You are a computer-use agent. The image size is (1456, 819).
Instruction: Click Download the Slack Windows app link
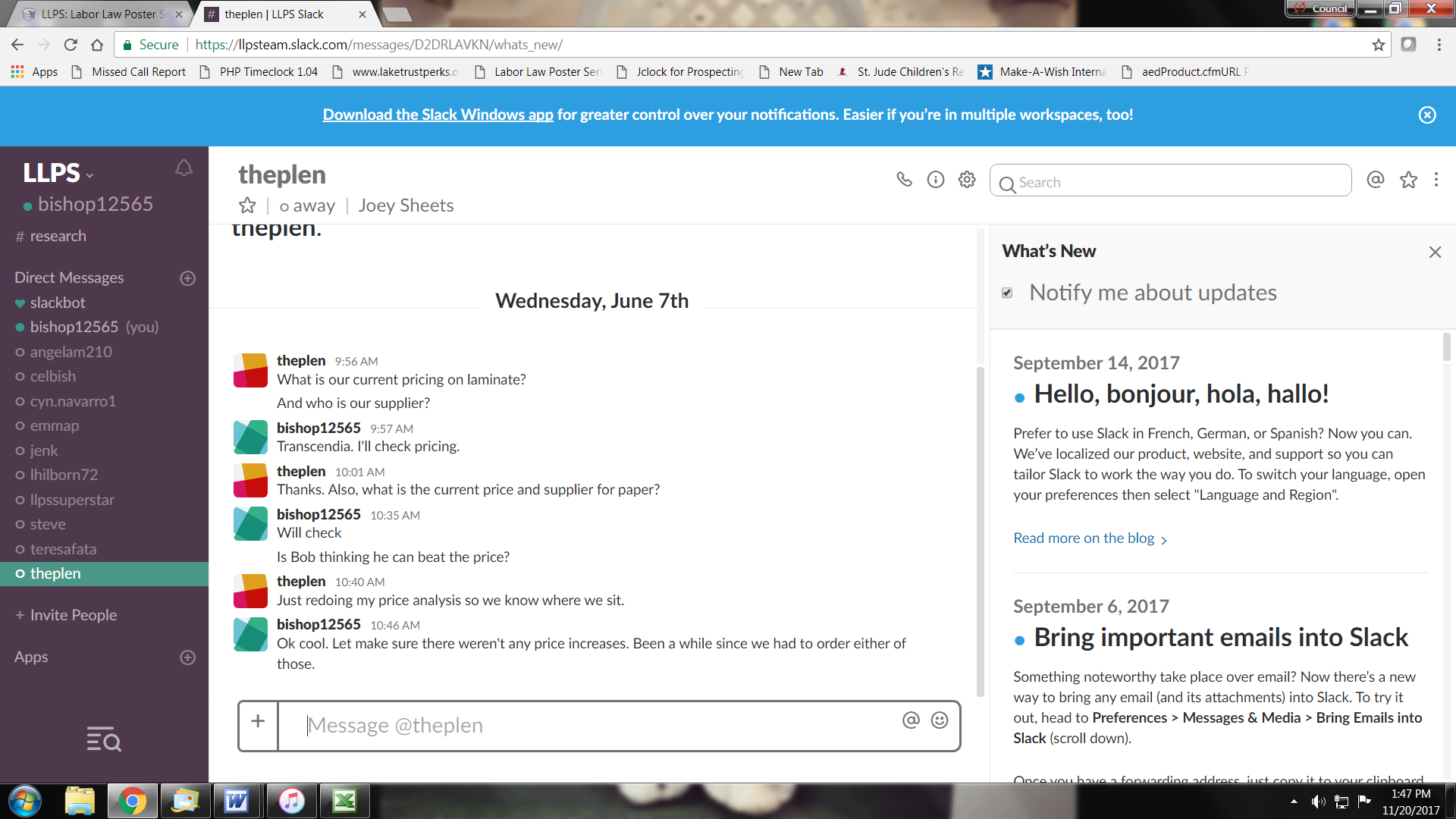click(x=438, y=115)
